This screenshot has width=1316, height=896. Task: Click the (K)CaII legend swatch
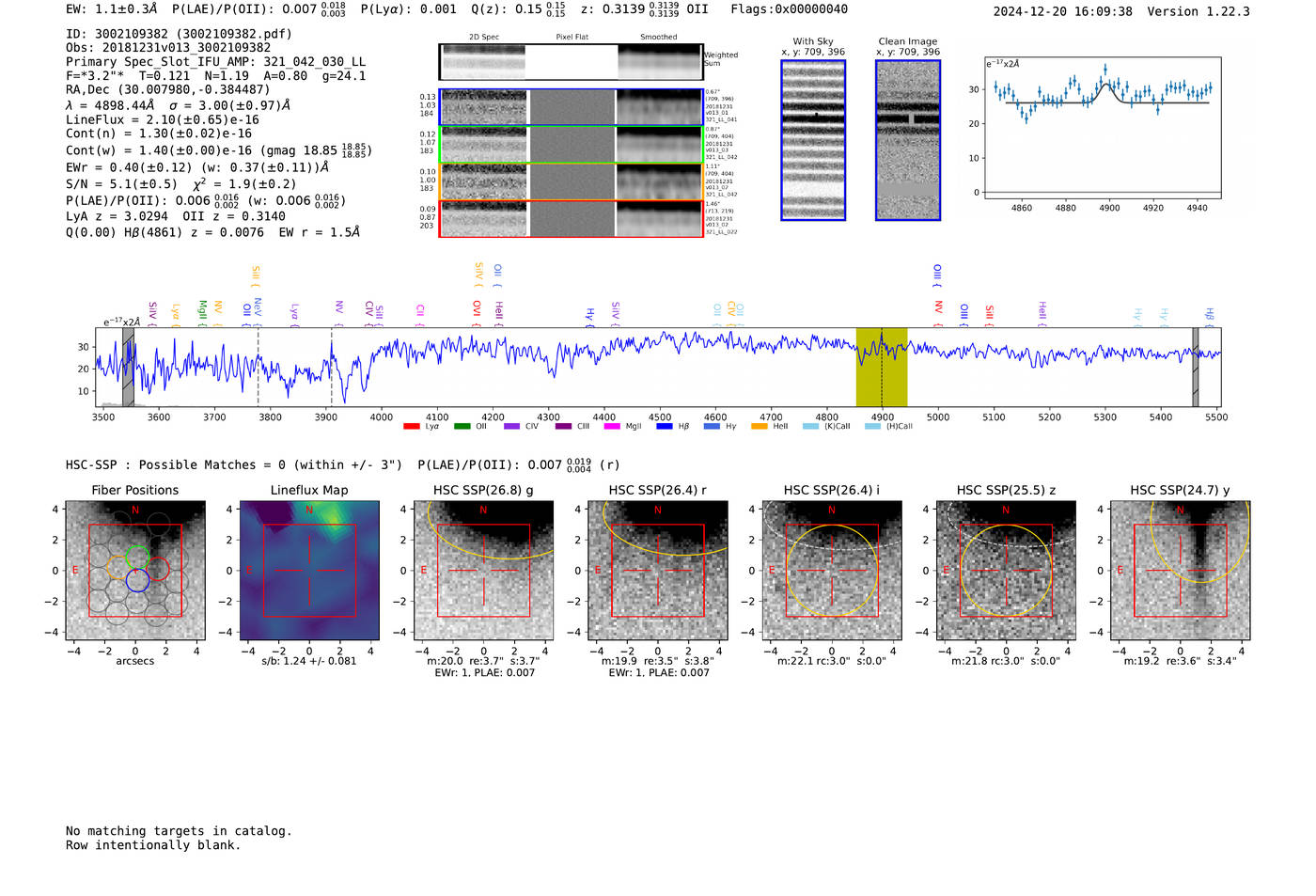(810, 427)
